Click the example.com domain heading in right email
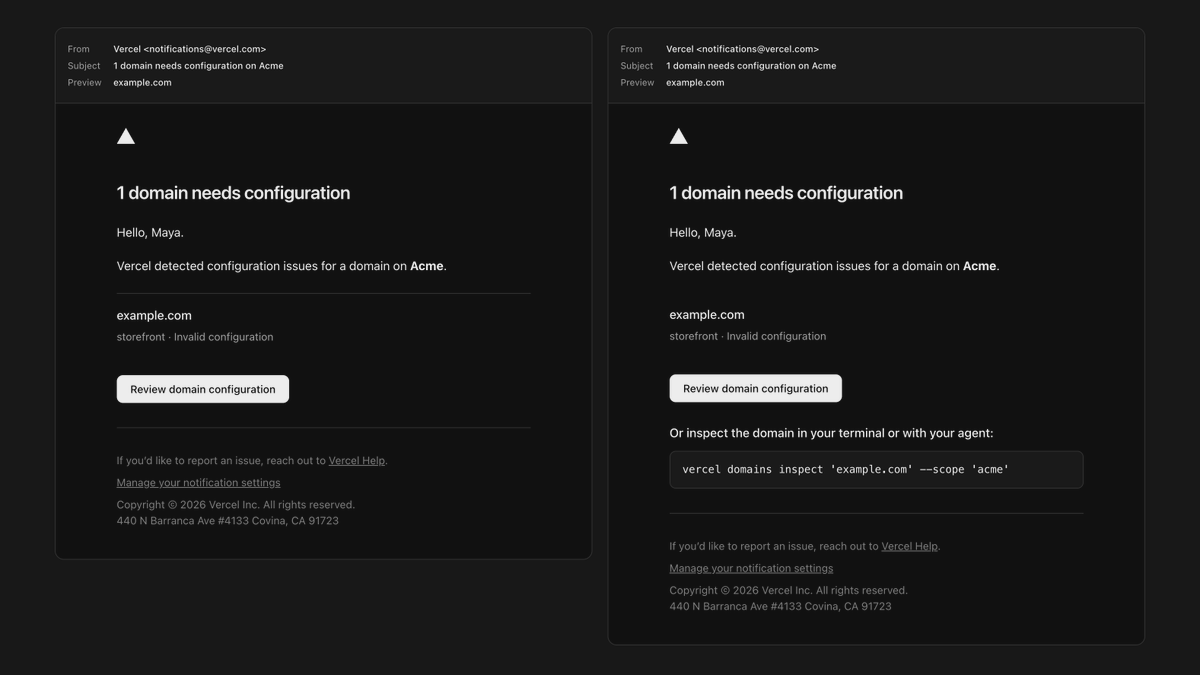This screenshot has width=1200, height=675. tap(707, 314)
